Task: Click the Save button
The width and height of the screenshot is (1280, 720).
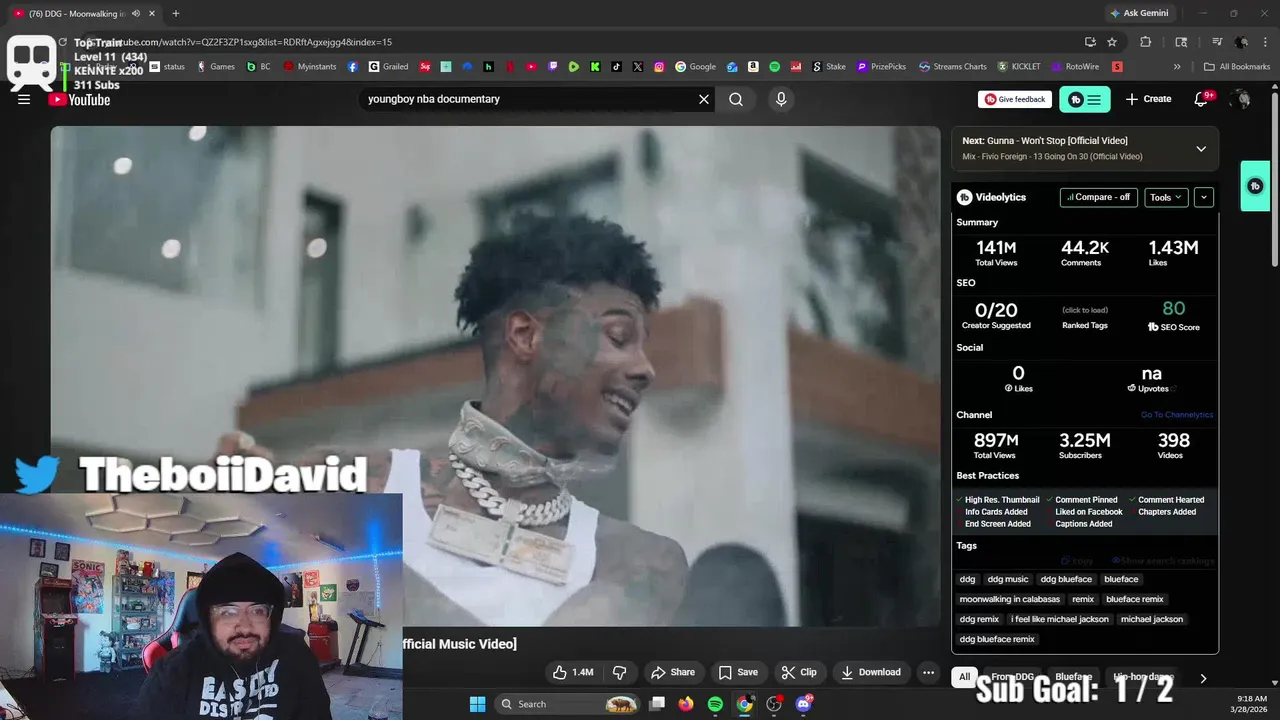Action: (x=738, y=672)
